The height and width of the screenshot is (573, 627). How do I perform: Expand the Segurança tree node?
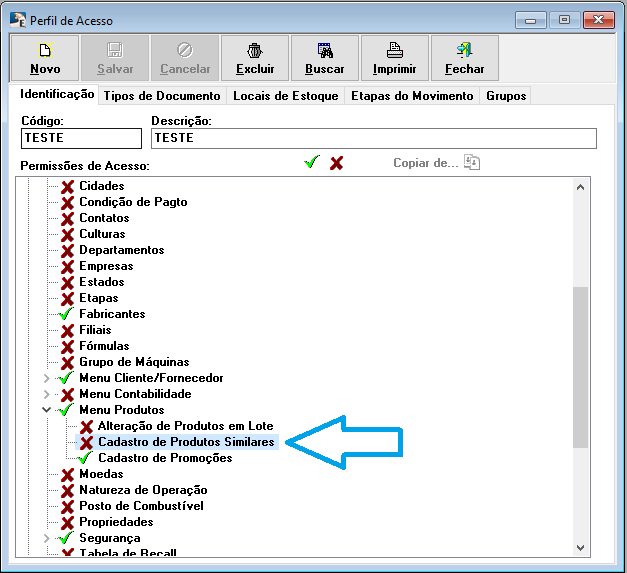(x=46, y=538)
